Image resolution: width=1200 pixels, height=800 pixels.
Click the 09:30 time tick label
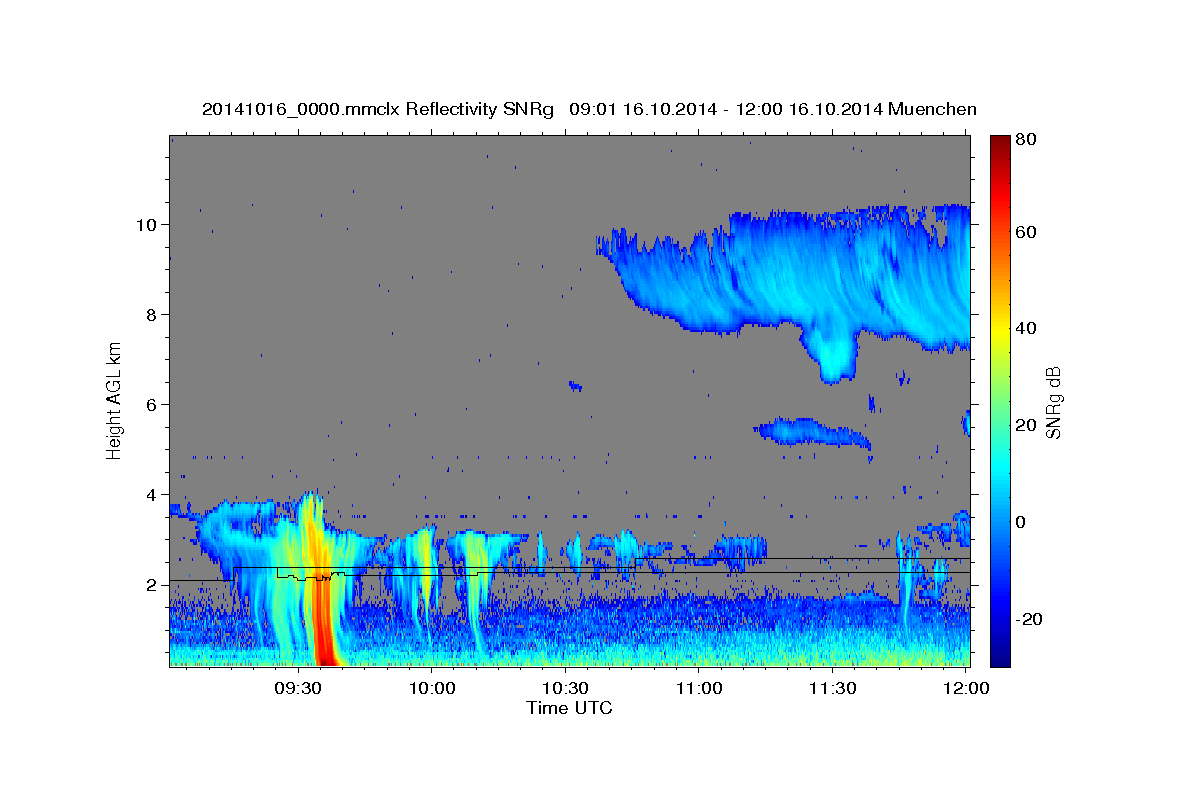pos(298,689)
